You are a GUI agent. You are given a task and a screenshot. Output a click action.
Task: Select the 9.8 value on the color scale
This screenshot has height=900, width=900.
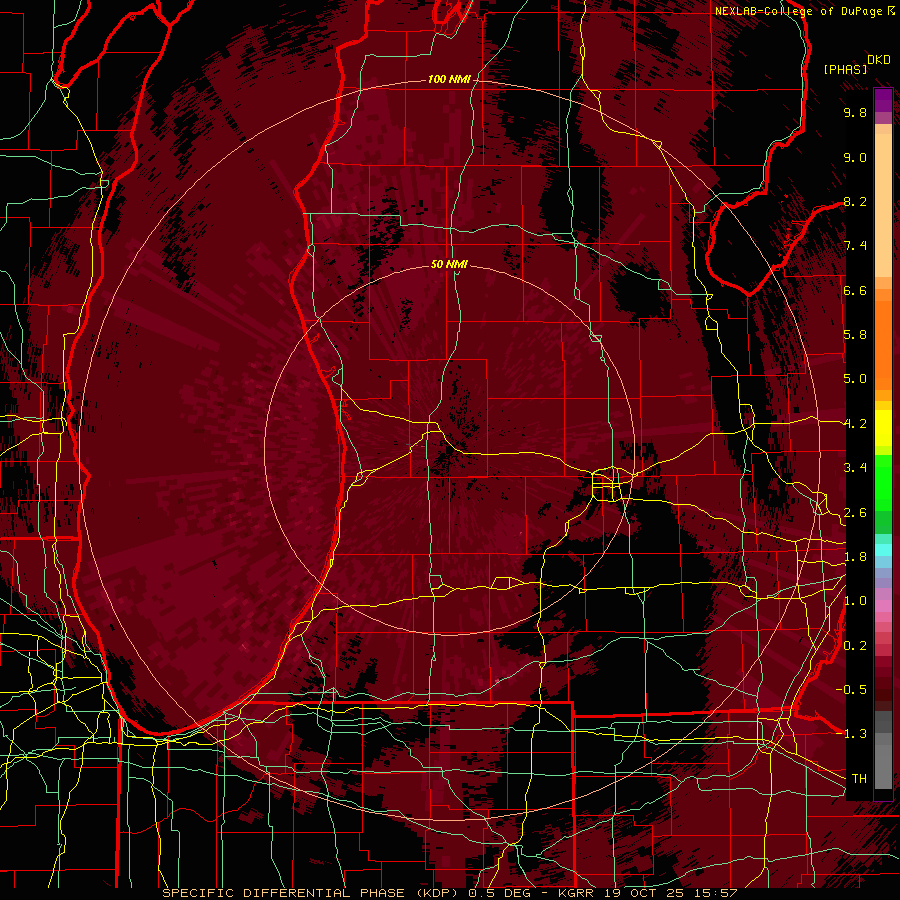[x=855, y=112]
